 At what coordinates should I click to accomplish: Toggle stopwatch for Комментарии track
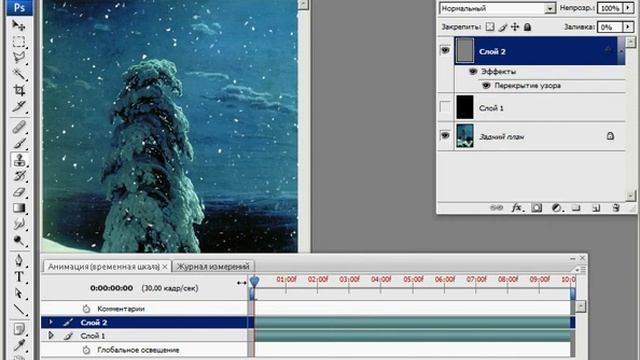coord(86,309)
